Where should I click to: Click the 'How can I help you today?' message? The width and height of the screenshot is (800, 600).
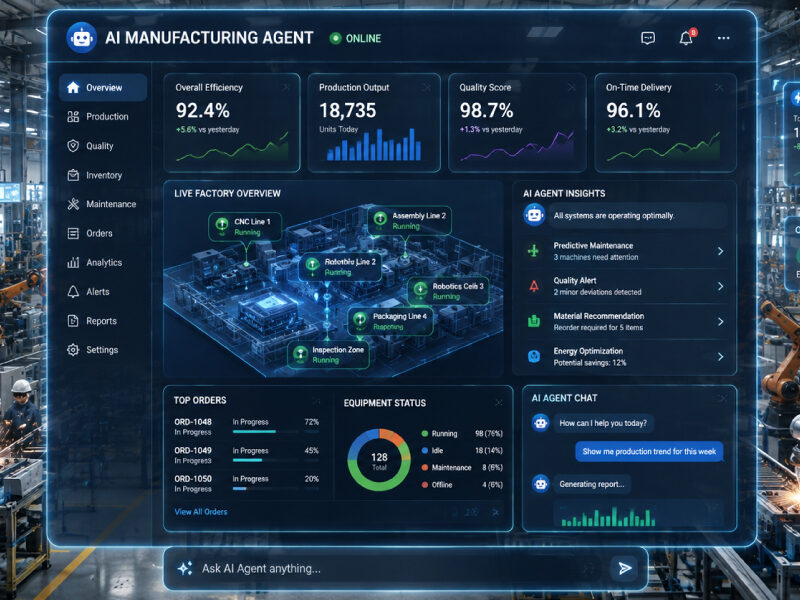click(603, 423)
